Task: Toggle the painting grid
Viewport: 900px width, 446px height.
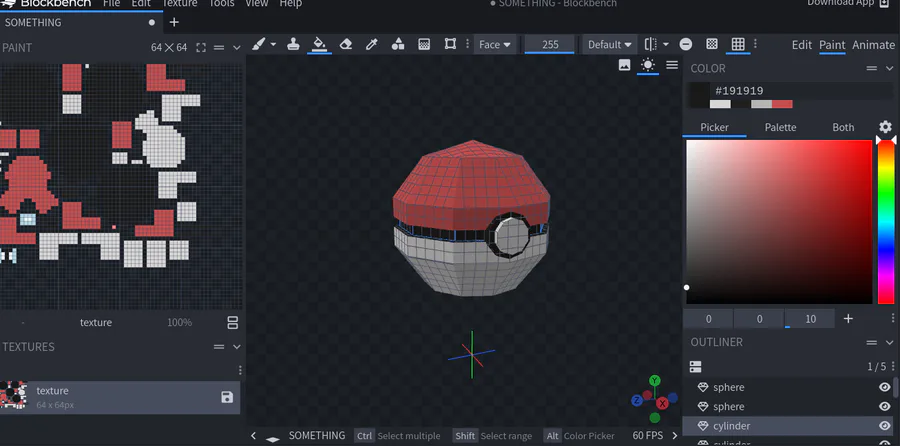Action: [x=738, y=44]
